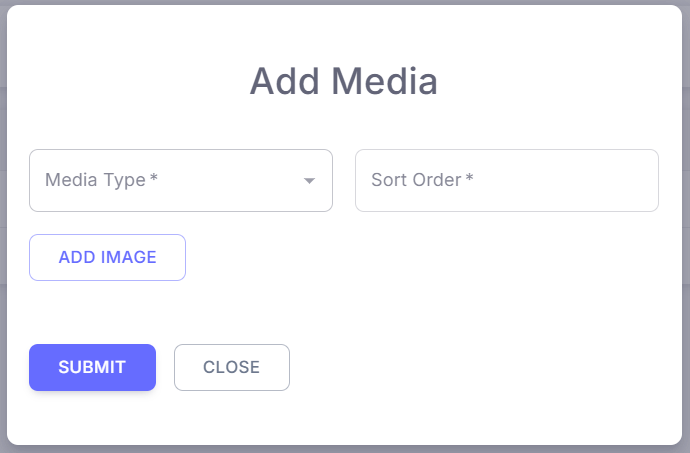Click the required asterisk beside Sort Order

pos(469,180)
